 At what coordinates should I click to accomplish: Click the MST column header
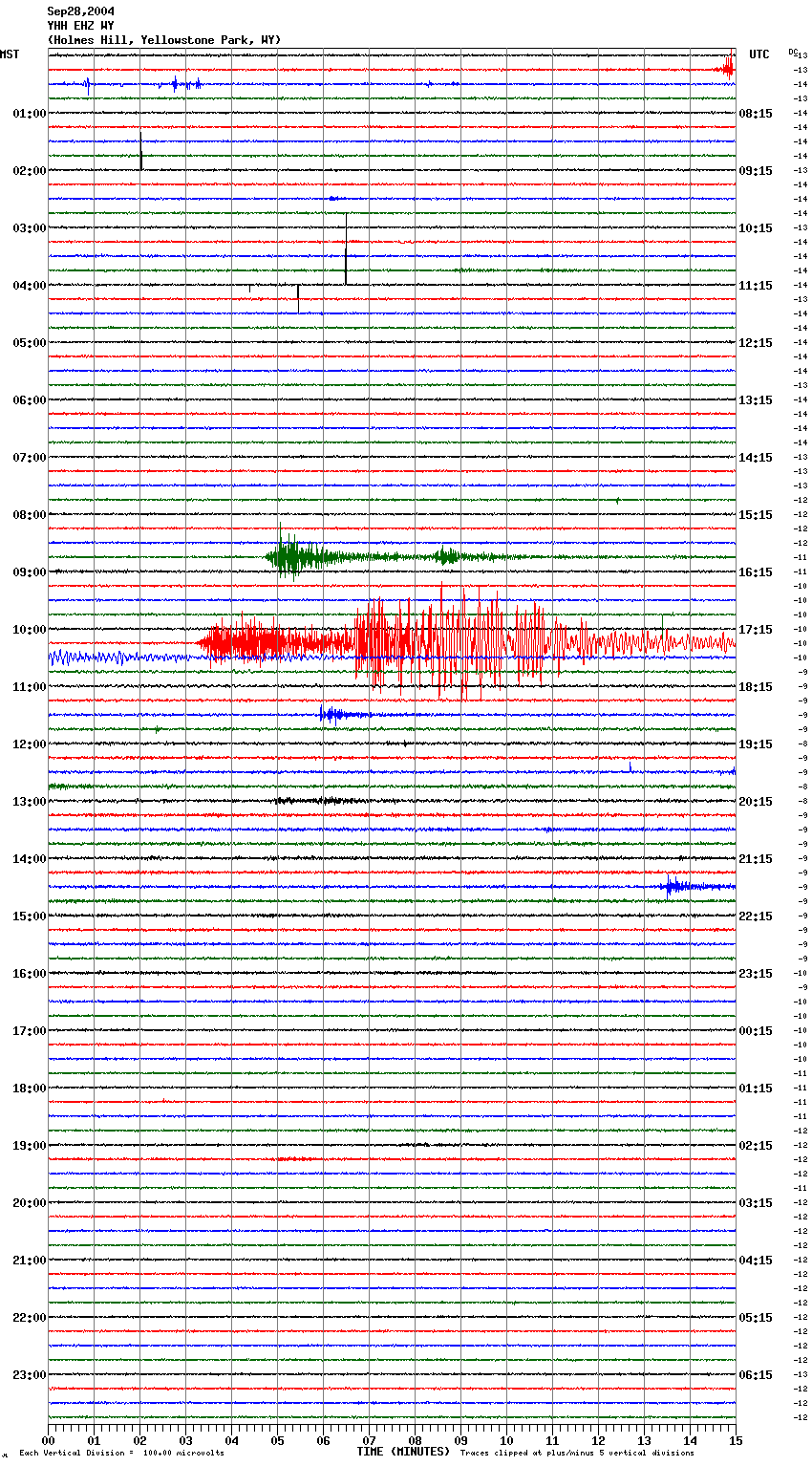(x=10, y=54)
